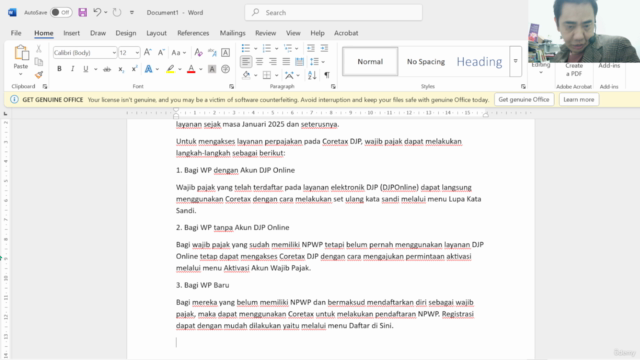
Task: Decrease paragraph indent
Action: 311,49
